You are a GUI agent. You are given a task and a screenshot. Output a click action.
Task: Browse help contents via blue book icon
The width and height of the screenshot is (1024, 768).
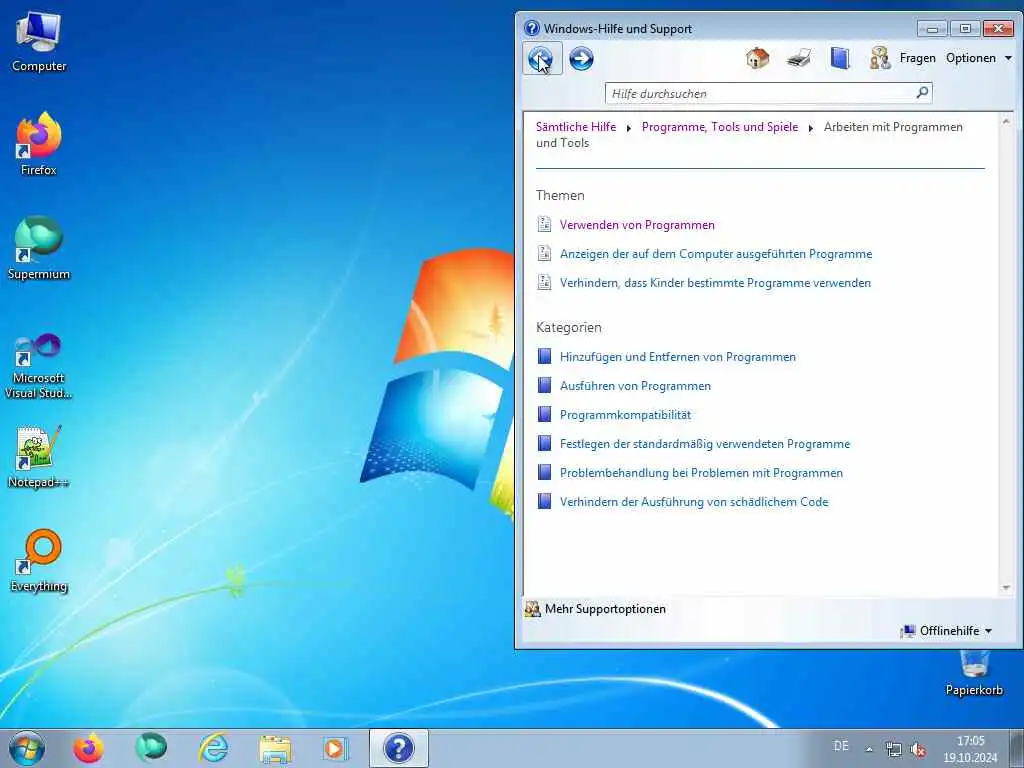840,58
